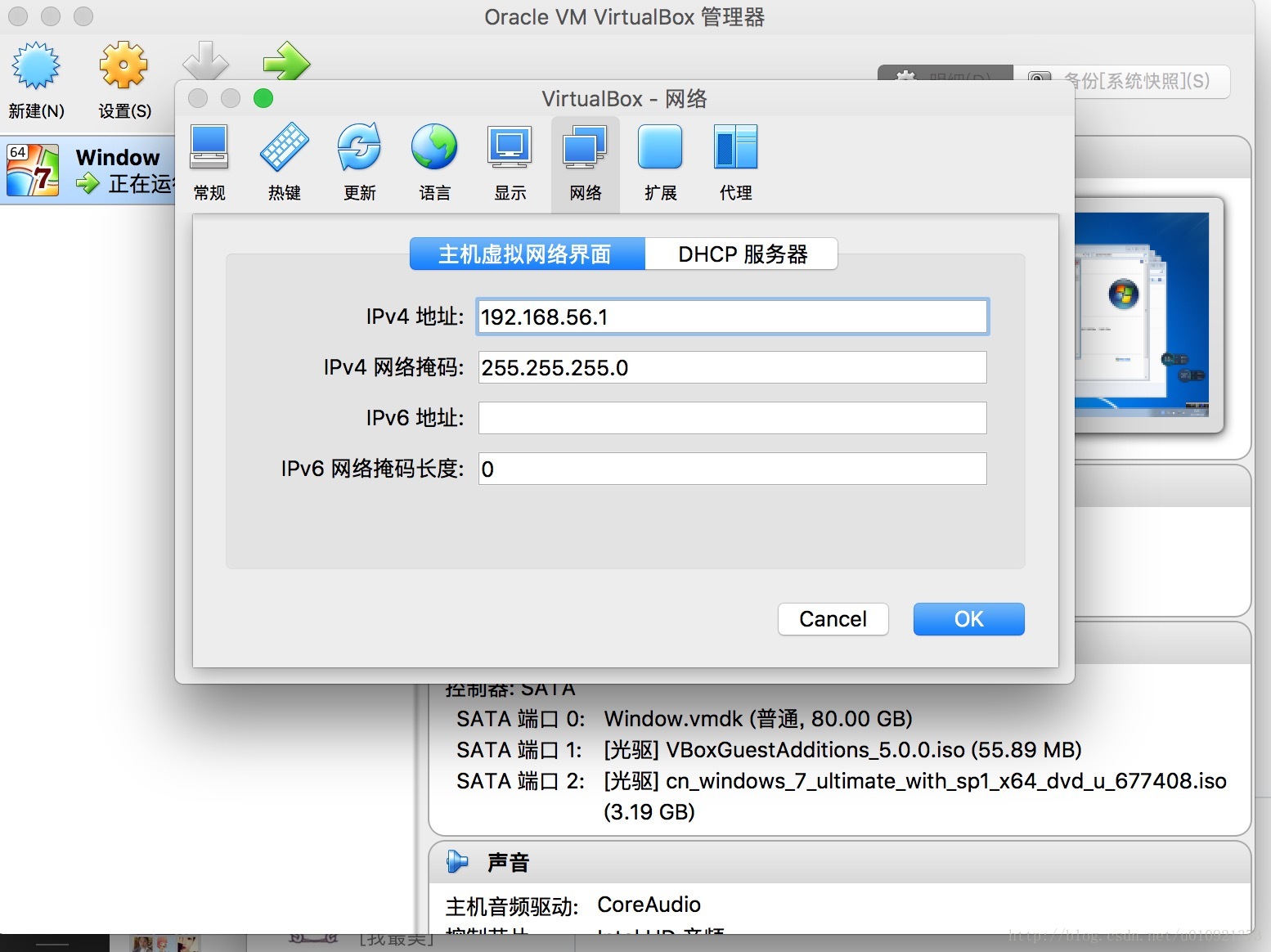
Task: Click the 设置(S) gear icon in manager
Action: 124,65
